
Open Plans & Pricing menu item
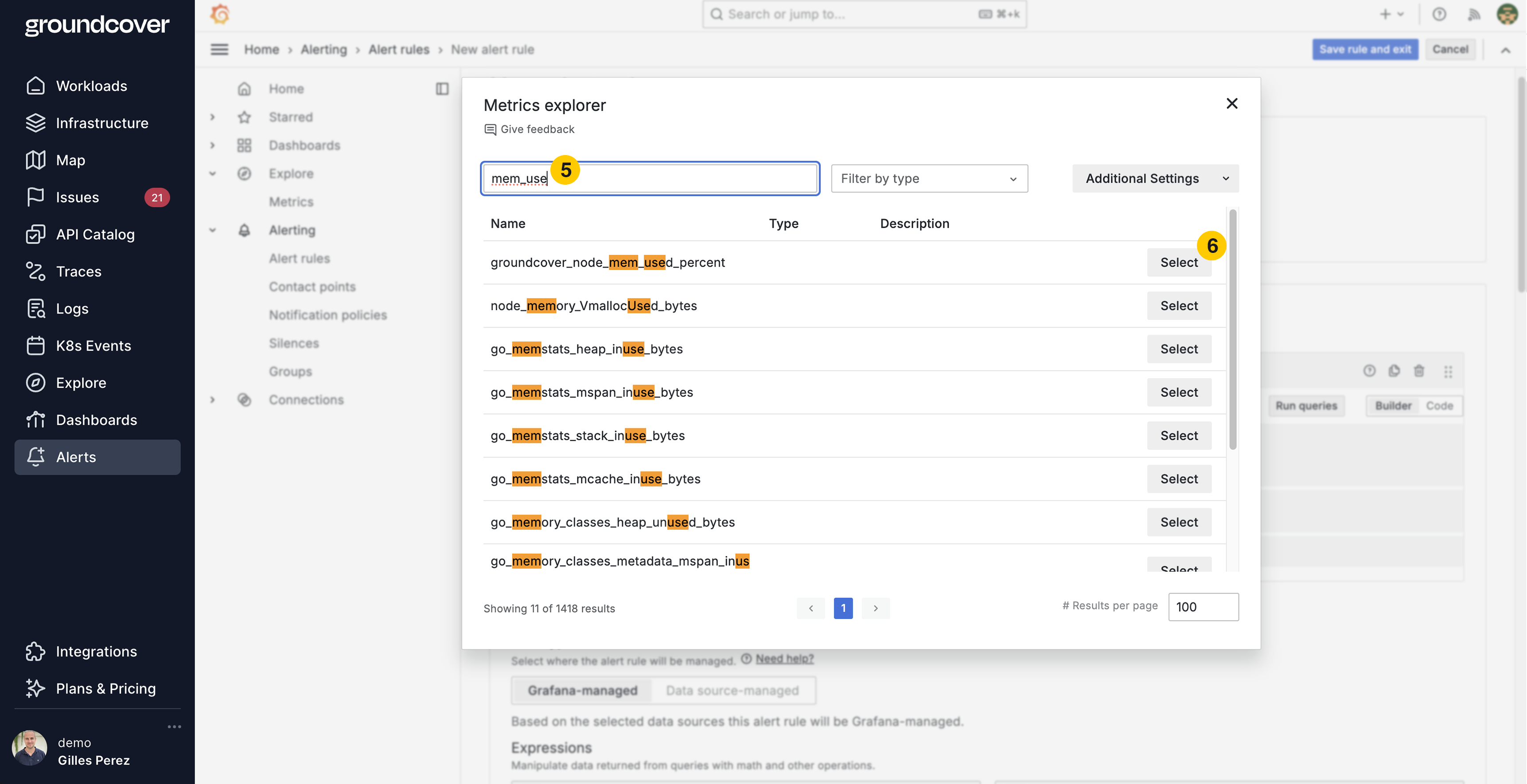[105, 689]
